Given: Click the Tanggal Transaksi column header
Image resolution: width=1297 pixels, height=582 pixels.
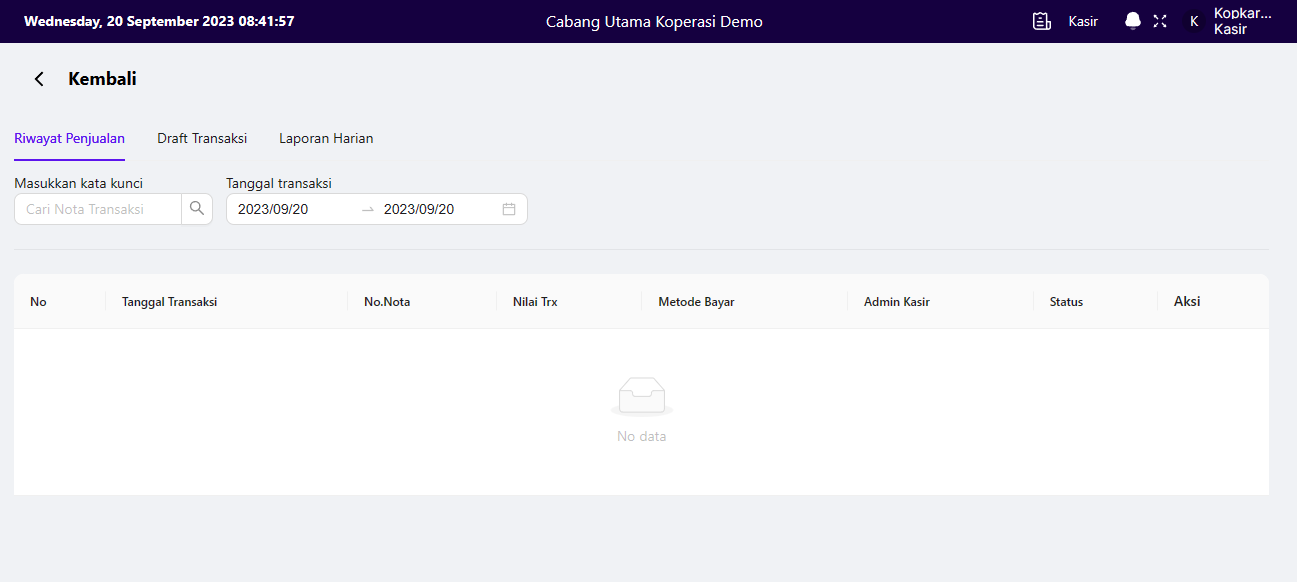Looking at the screenshot, I should (x=169, y=302).
